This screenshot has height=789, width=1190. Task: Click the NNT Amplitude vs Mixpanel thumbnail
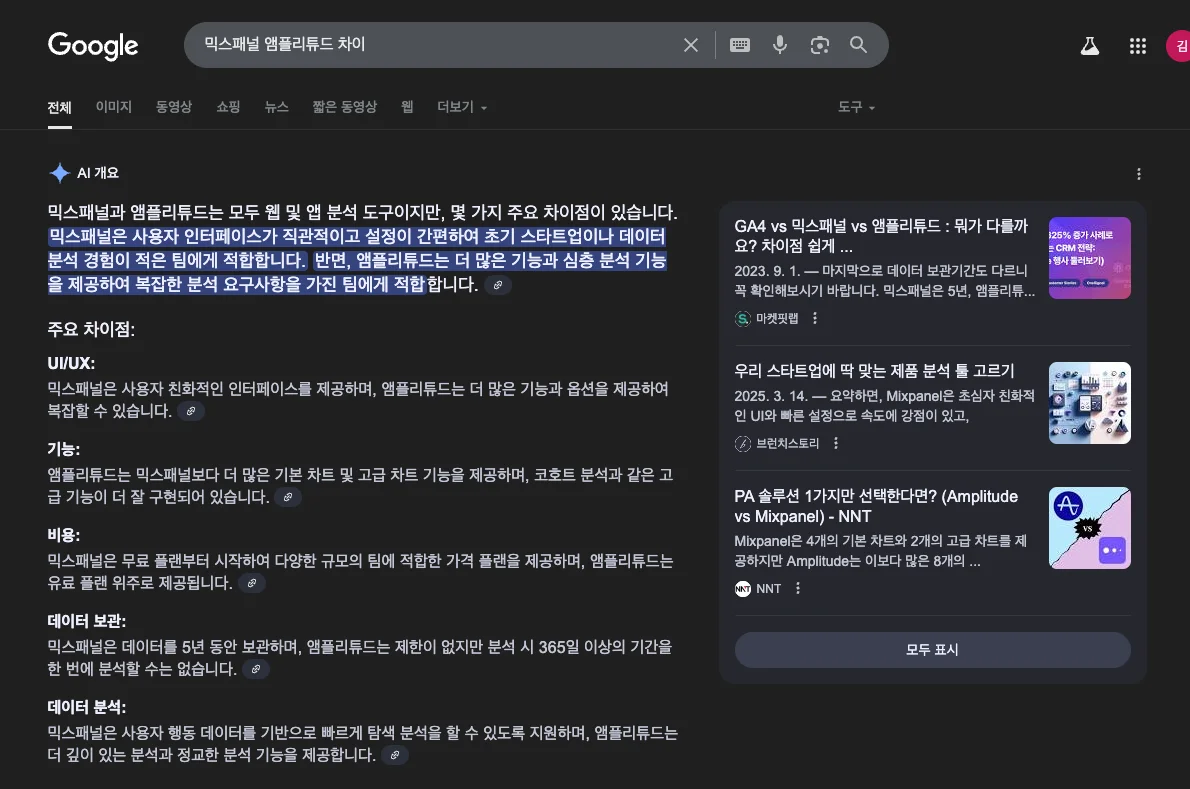coord(1089,528)
